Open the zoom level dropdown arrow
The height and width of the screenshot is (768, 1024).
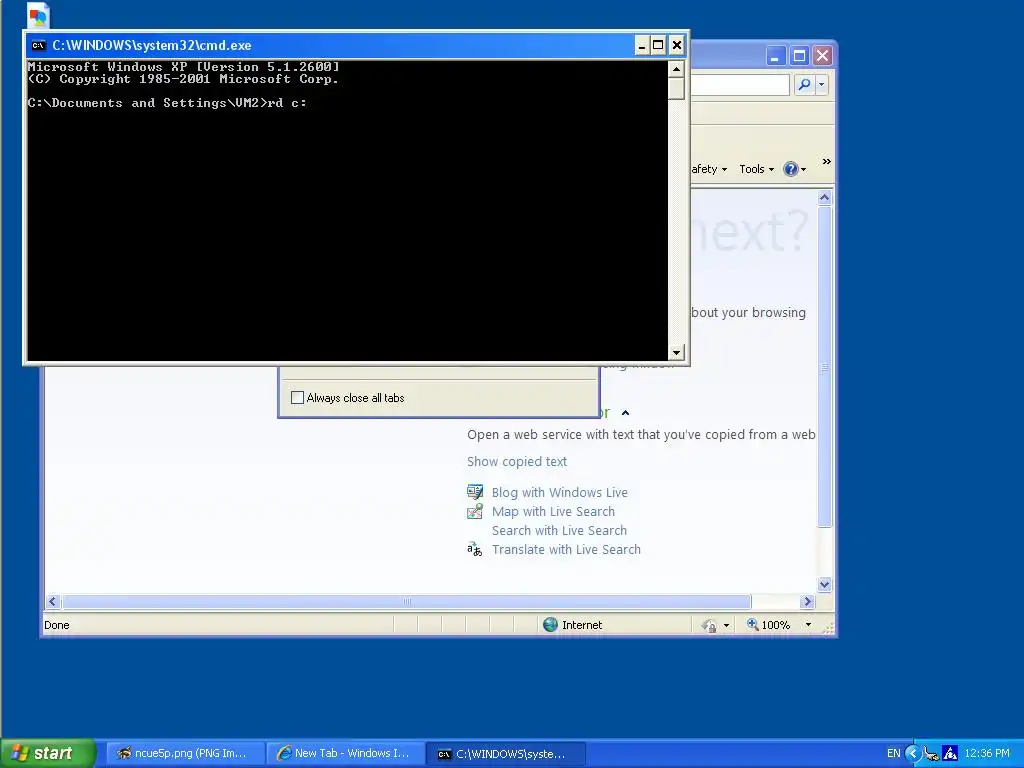coord(808,625)
